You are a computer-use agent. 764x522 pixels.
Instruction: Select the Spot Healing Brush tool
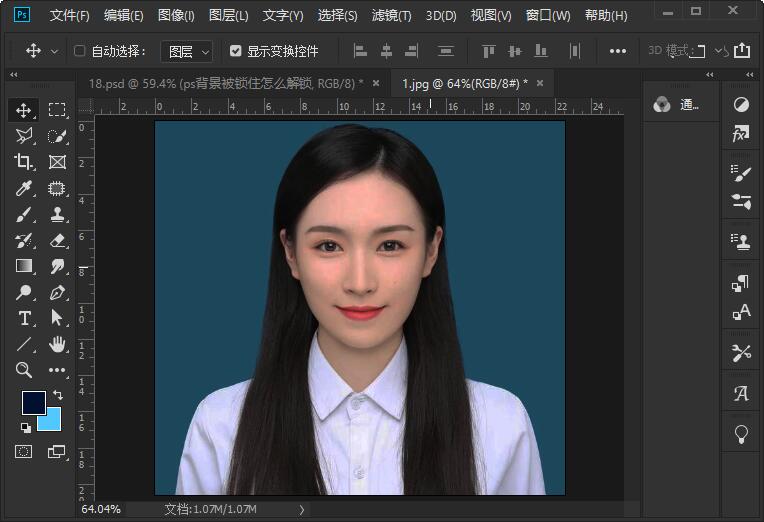[57, 188]
